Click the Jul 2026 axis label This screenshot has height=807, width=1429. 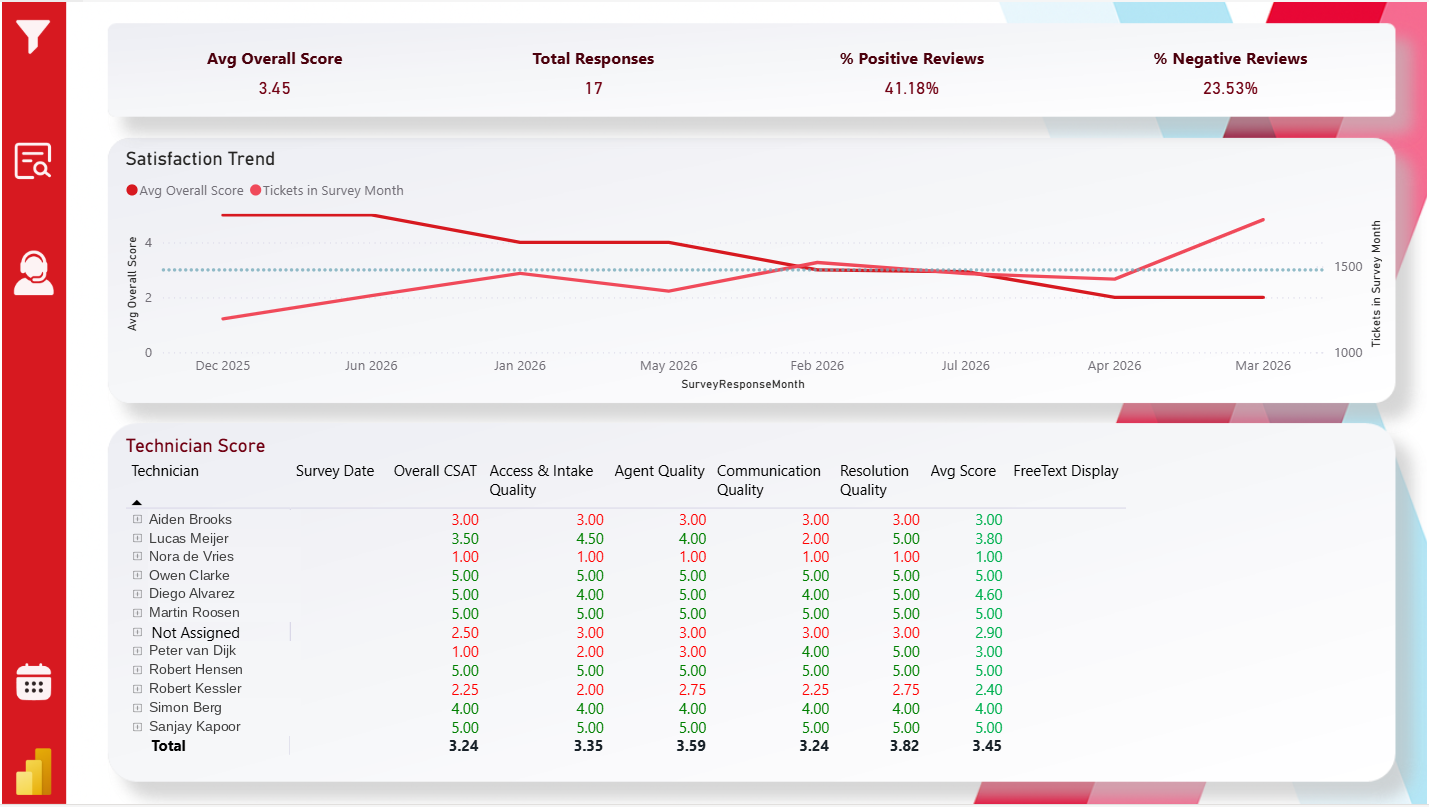tap(965, 366)
